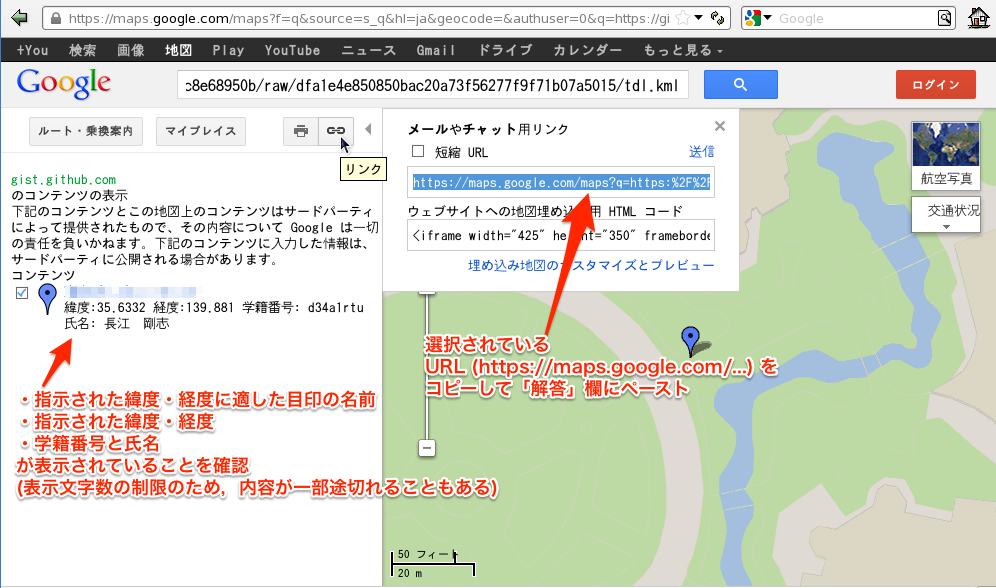The image size is (996, 588).
Task: Enable 短縮 URL checkbox
Action: click(418, 151)
